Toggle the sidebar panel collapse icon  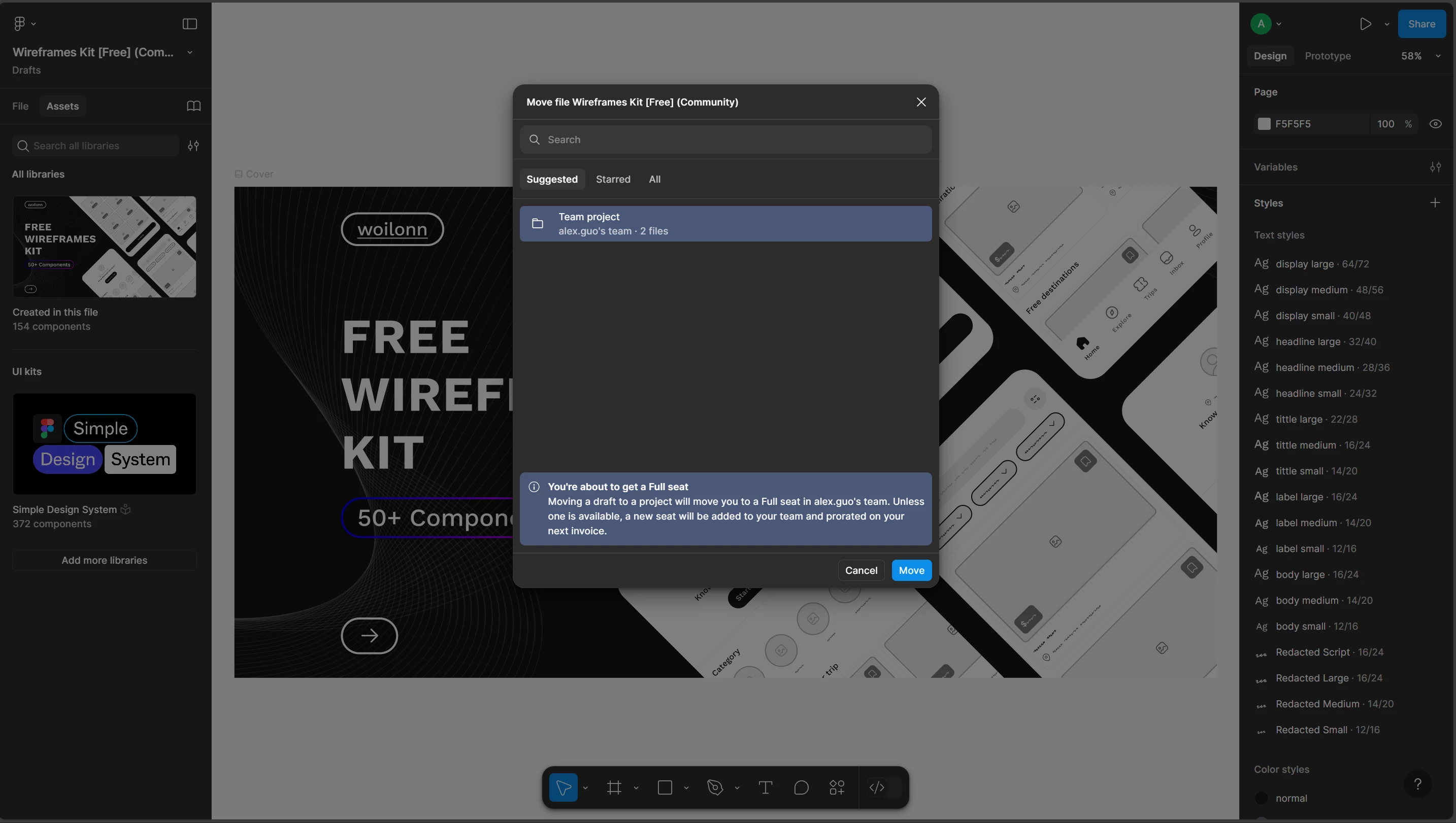tap(189, 24)
